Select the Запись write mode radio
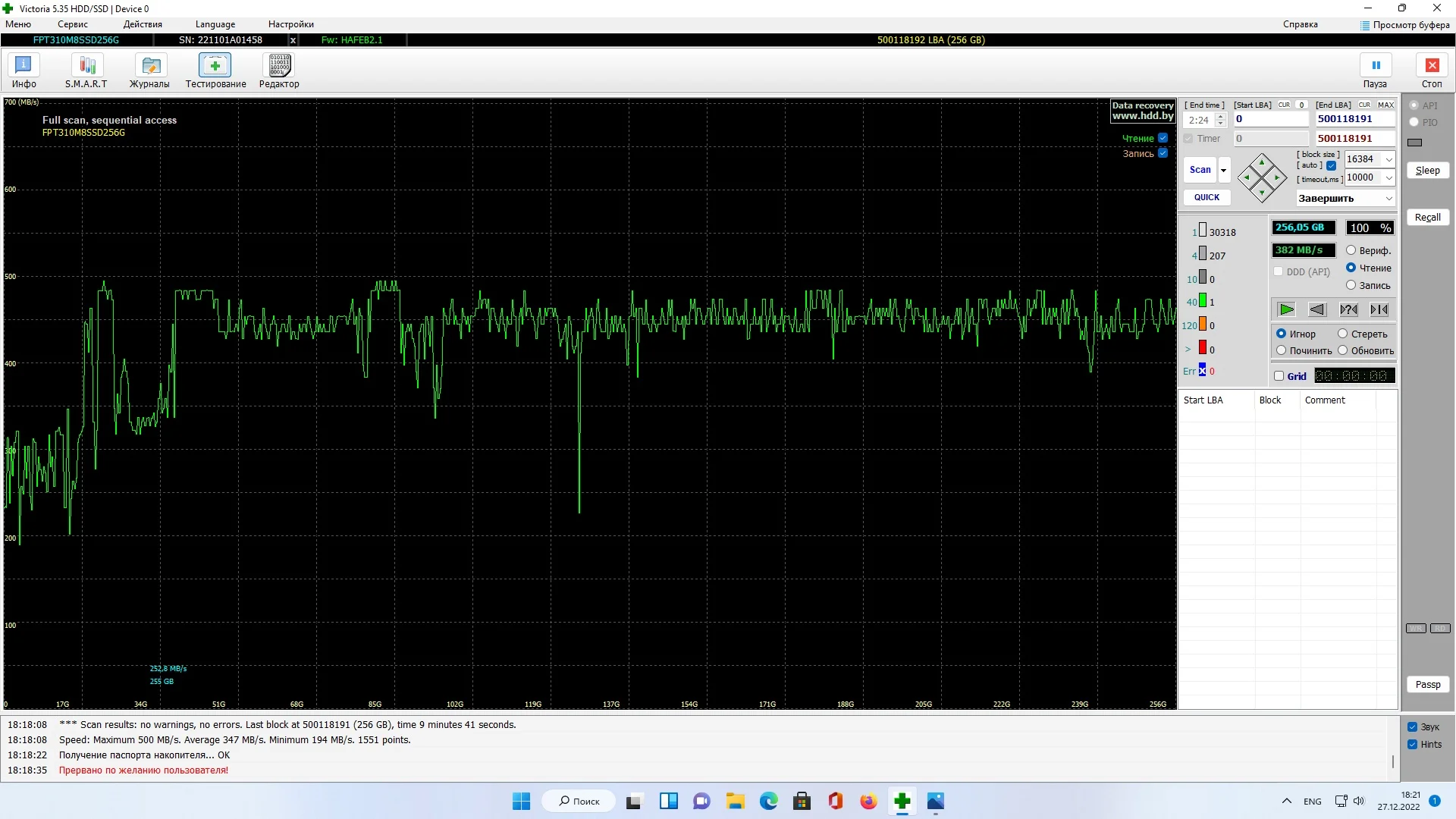Screen dimensions: 1456x819 tap(1351, 285)
